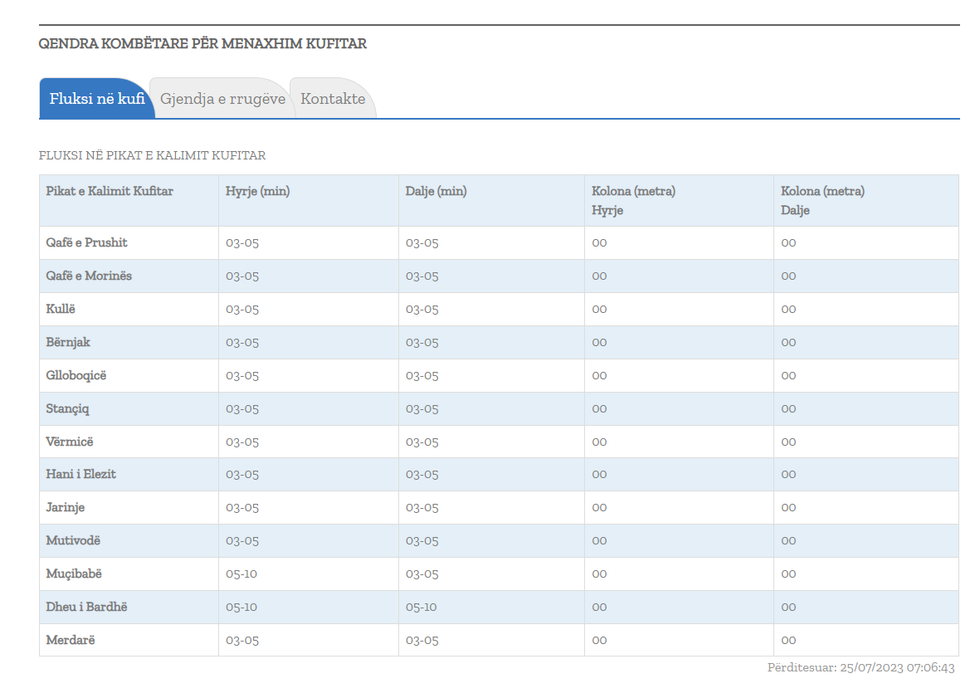The width and height of the screenshot is (980, 684).
Task: Click the Bërnjak border crossing name
Action: click(x=68, y=342)
